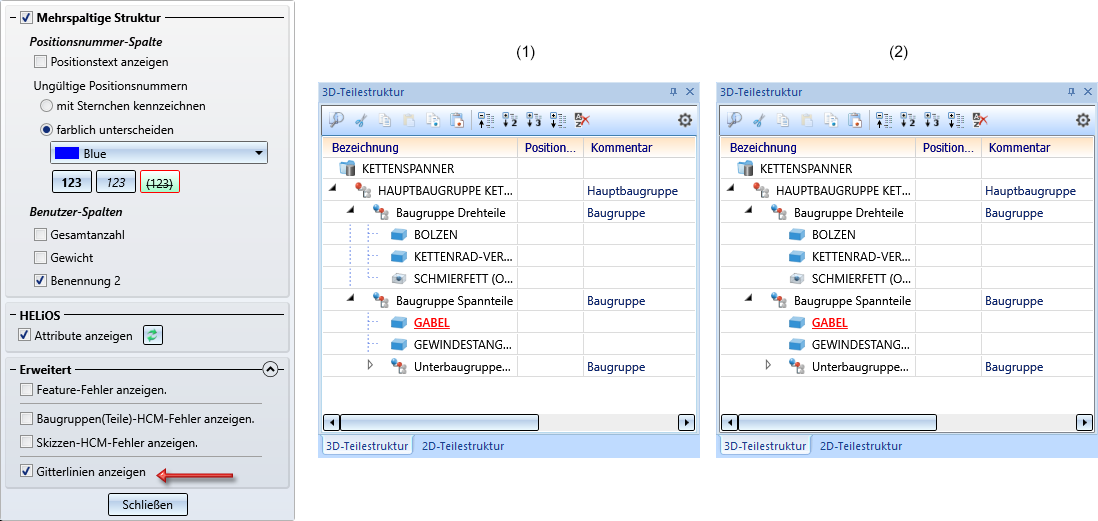
Task: Click the search magnifier icon in panel (2)
Action: 734,120
